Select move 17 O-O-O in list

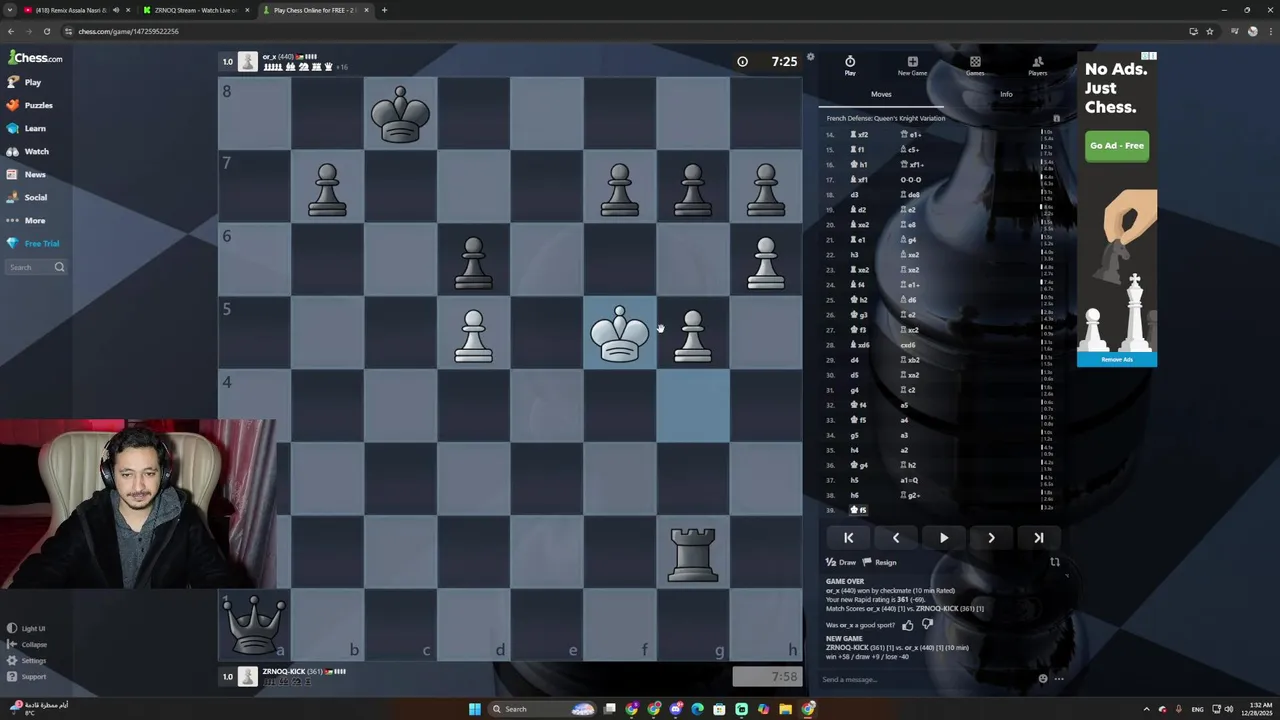[911, 180]
